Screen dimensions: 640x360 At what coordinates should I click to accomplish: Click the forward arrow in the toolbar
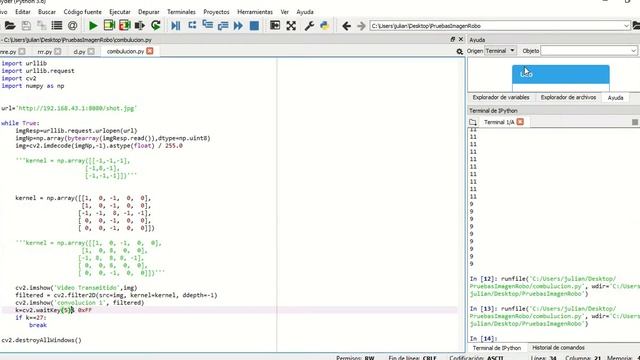pos(361,26)
